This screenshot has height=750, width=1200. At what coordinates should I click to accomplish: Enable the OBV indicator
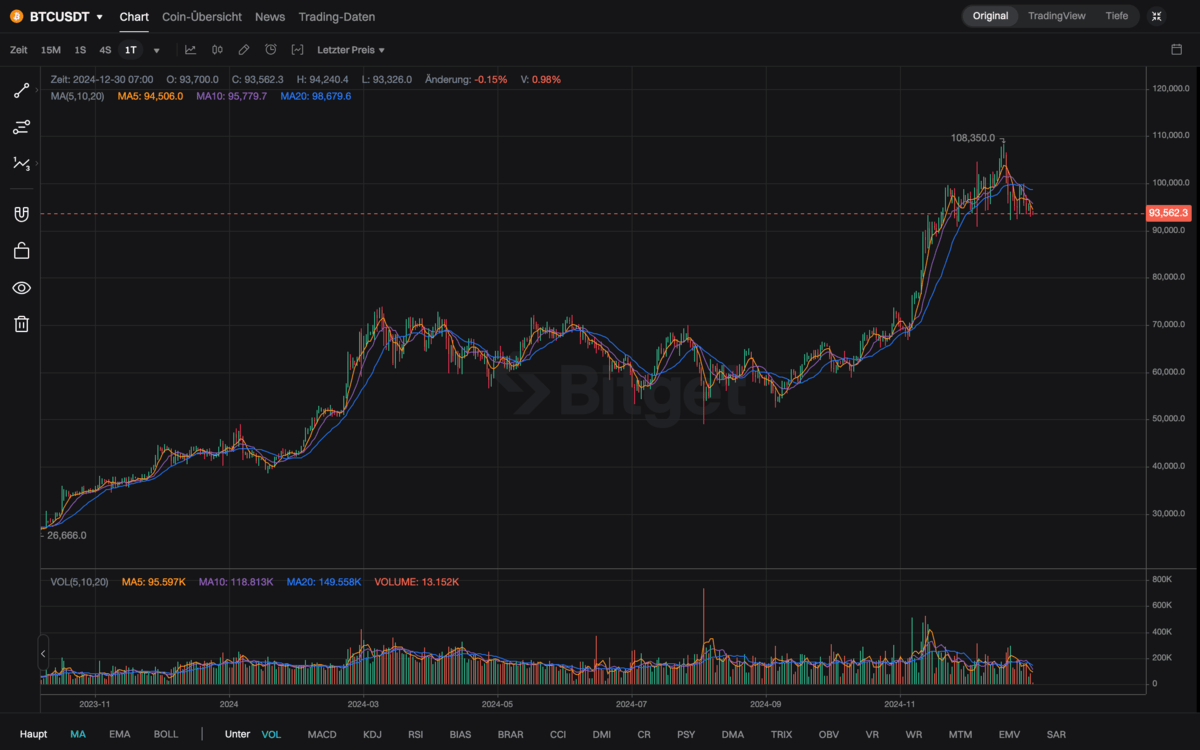coord(829,734)
